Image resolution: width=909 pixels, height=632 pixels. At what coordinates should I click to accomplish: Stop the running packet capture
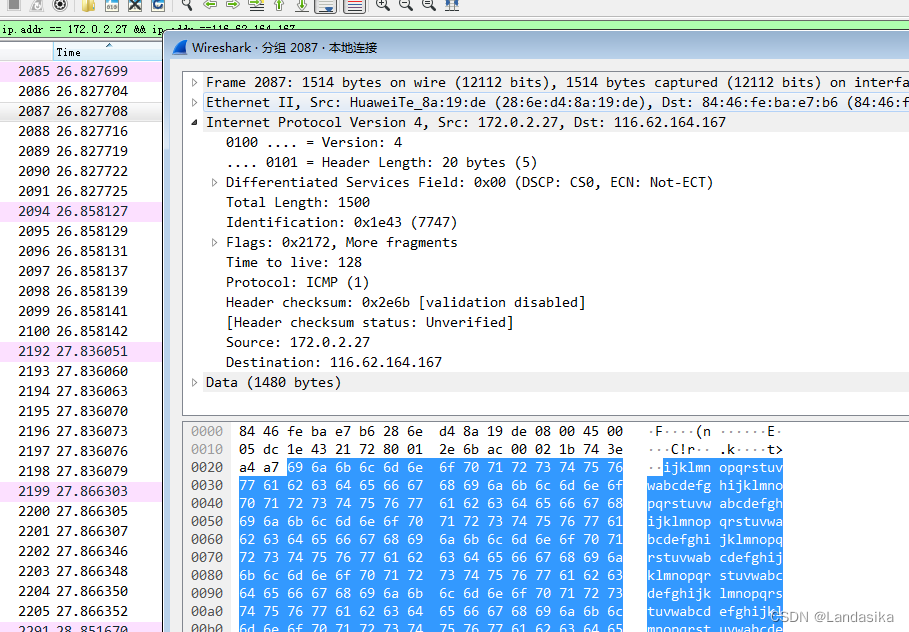click(14, 5)
